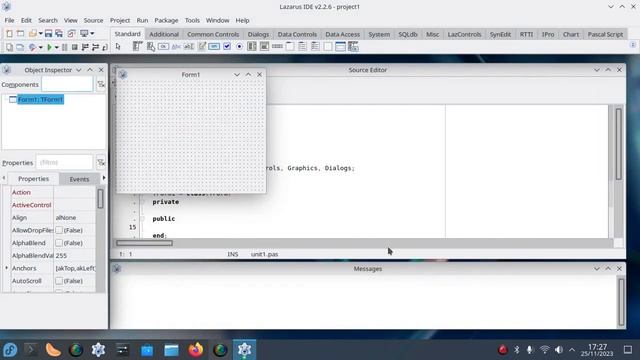Viewport: 640px width, 360px height.
Task: Switch to the Dialogs component tab
Action: [x=258, y=34]
